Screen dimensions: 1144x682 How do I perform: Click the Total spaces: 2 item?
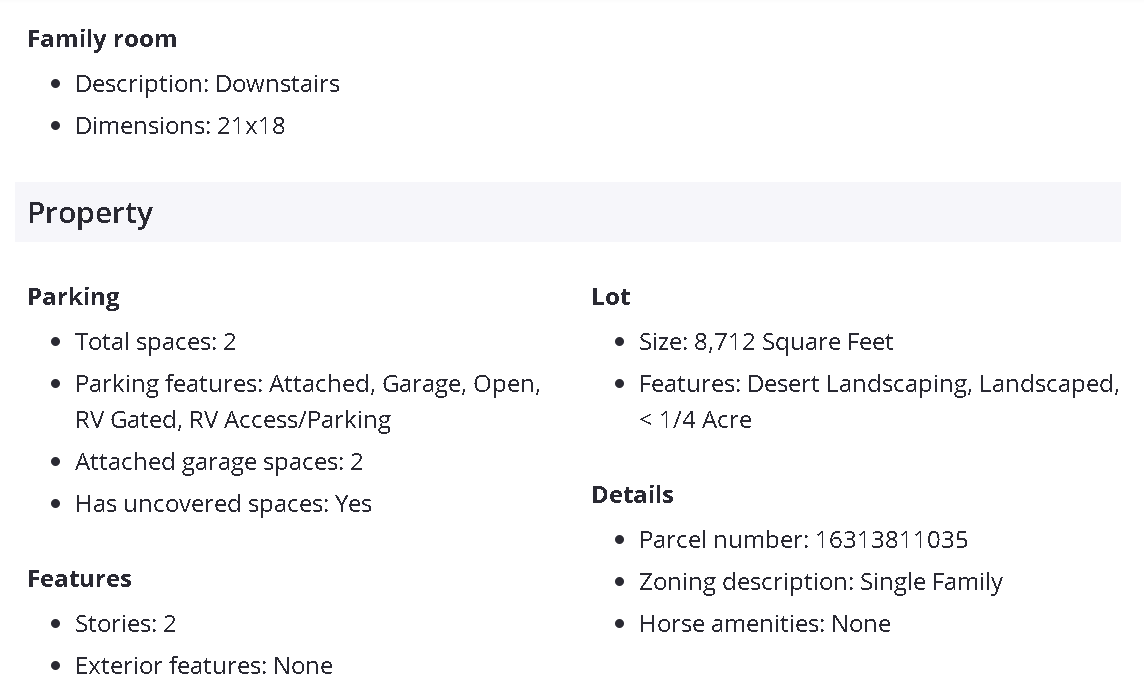click(155, 342)
